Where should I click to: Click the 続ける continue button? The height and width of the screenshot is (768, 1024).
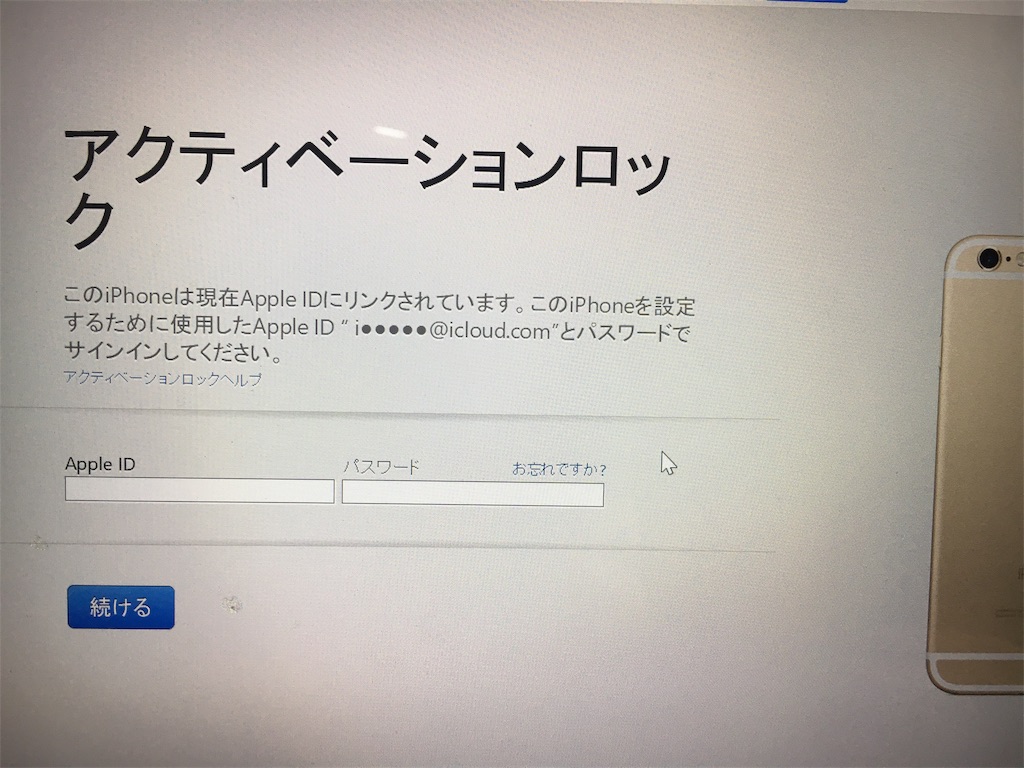[x=121, y=607]
